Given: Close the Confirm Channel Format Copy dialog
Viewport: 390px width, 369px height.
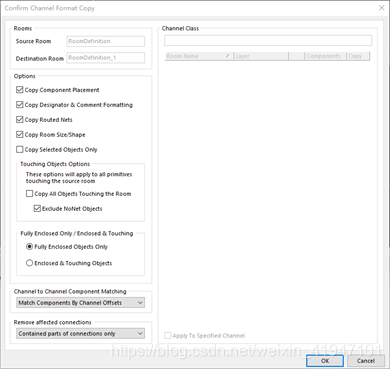Looking at the screenshot, I should coord(382,8).
